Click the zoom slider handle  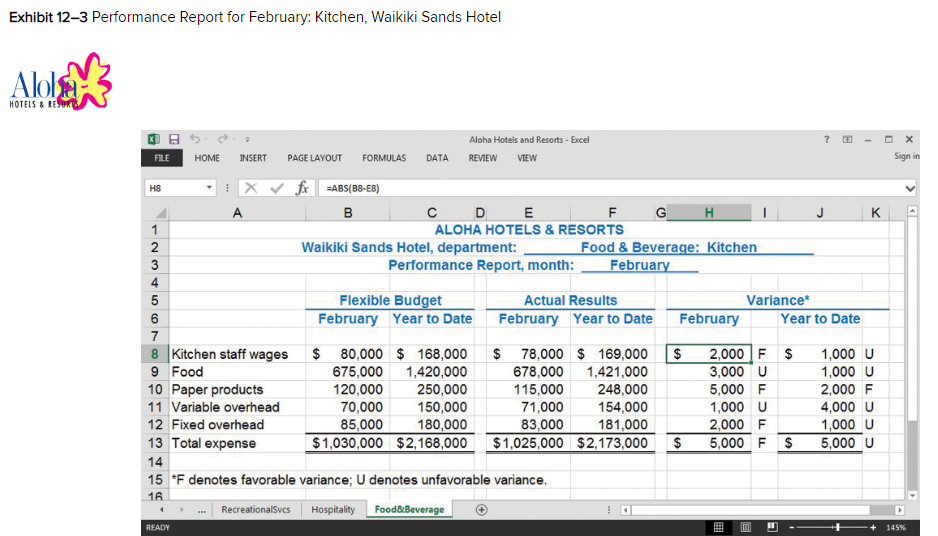coord(838,527)
